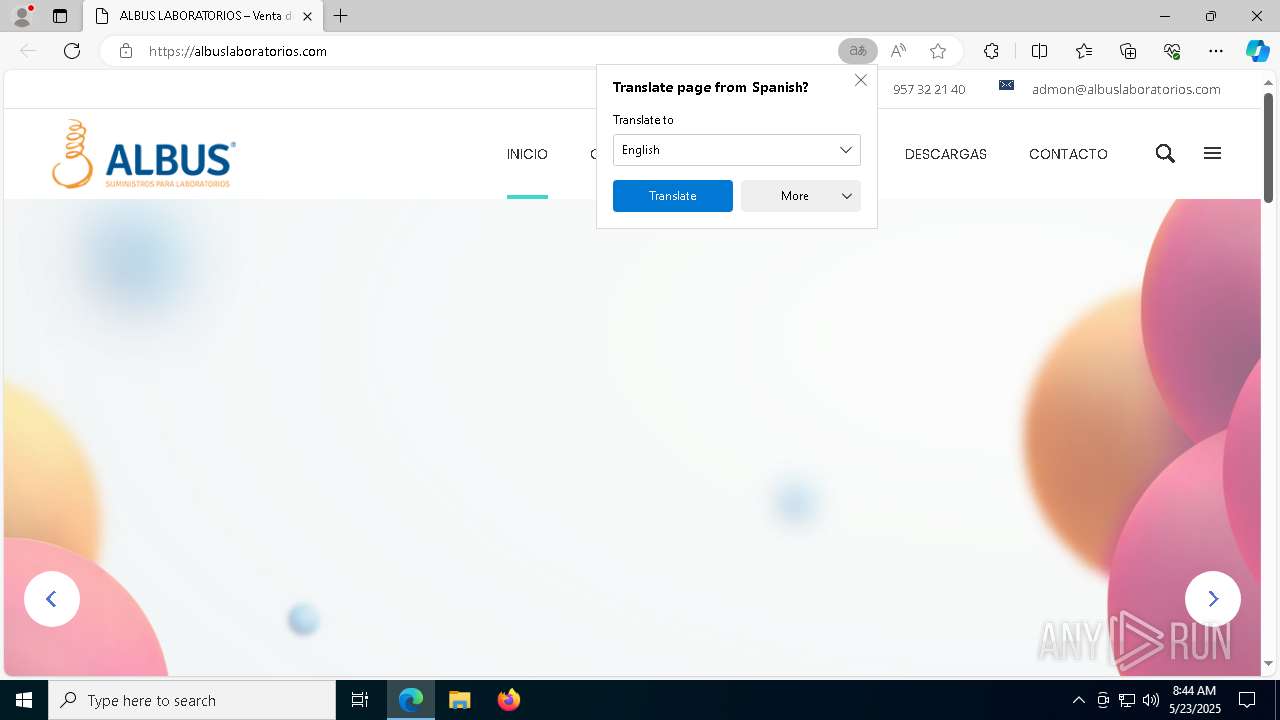Open Settings and more ellipsis menu
Image resolution: width=1280 pixels, height=720 pixels.
[1216, 51]
